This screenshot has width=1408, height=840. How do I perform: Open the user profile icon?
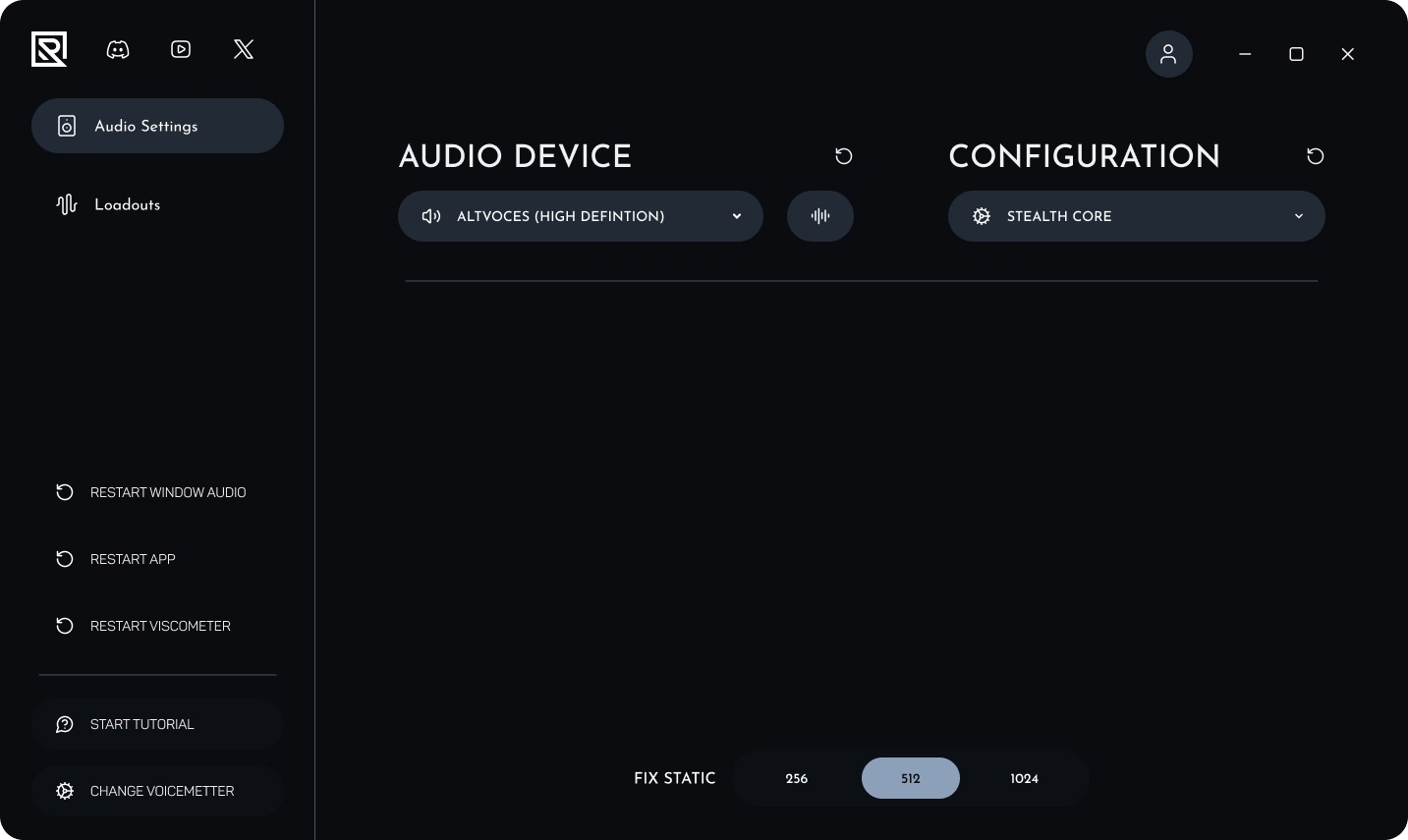tap(1169, 54)
